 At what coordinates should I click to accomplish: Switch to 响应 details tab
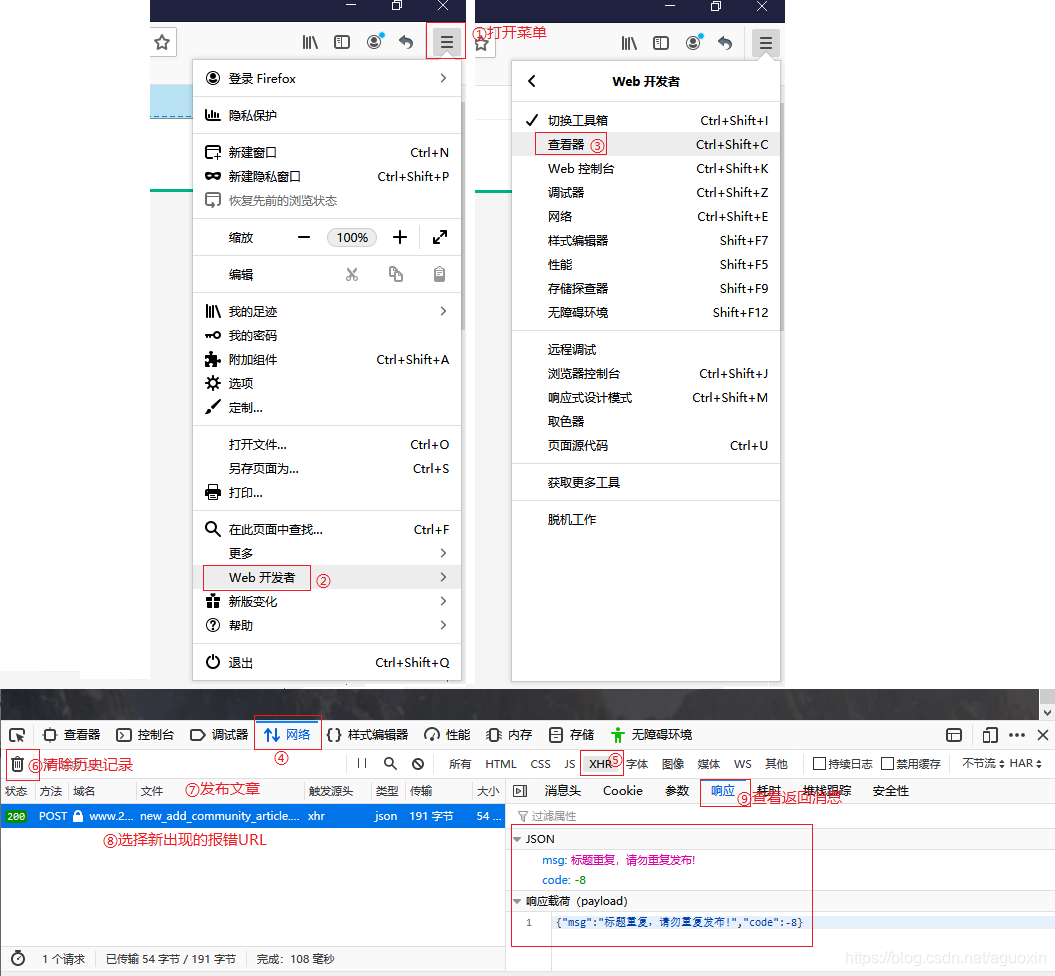pyautogui.click(x=723, y=791)
